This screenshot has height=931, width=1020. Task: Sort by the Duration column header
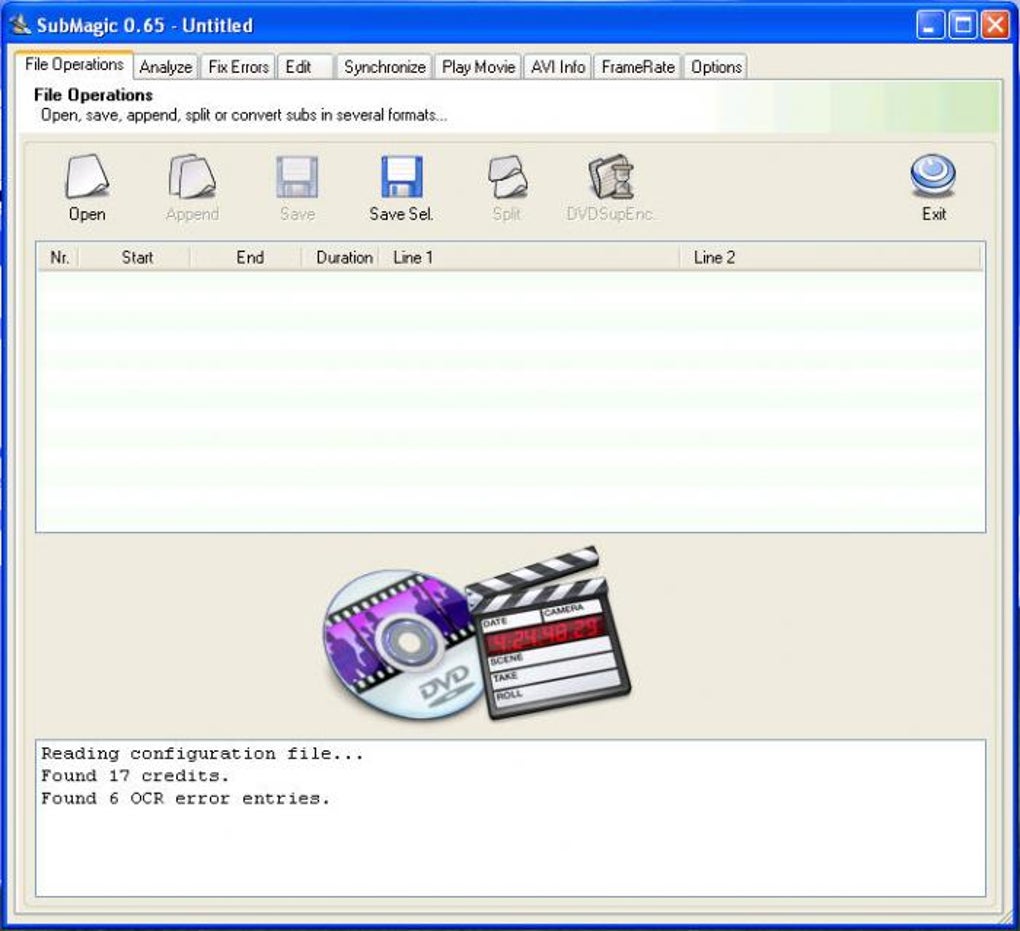[x=342, y=258]
